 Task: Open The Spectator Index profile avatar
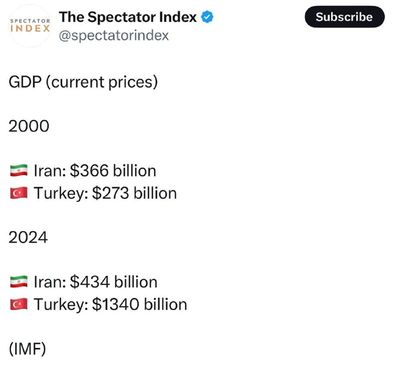pos(30,26)
